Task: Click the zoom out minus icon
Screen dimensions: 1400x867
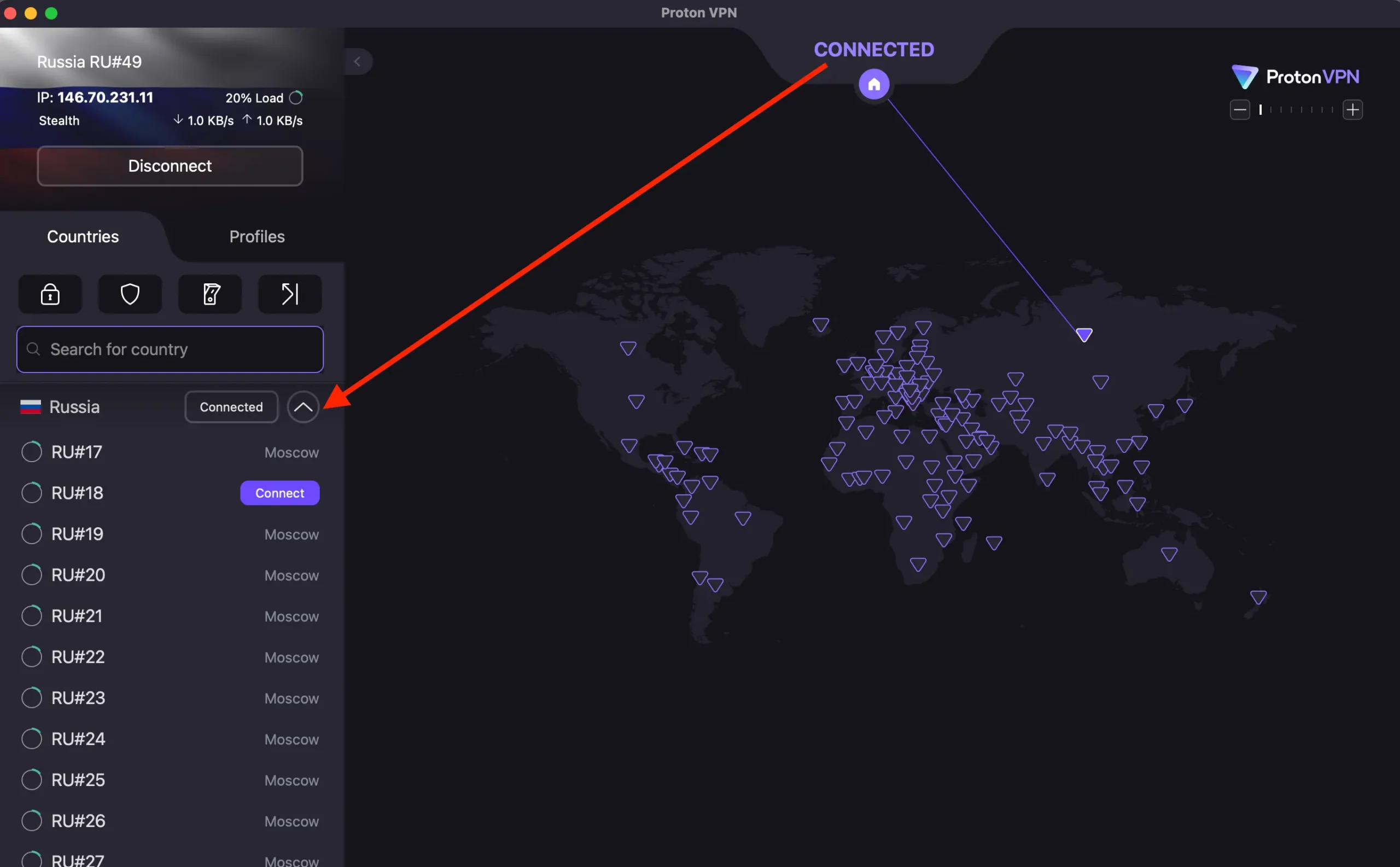Action: [x=1239, y=109]
